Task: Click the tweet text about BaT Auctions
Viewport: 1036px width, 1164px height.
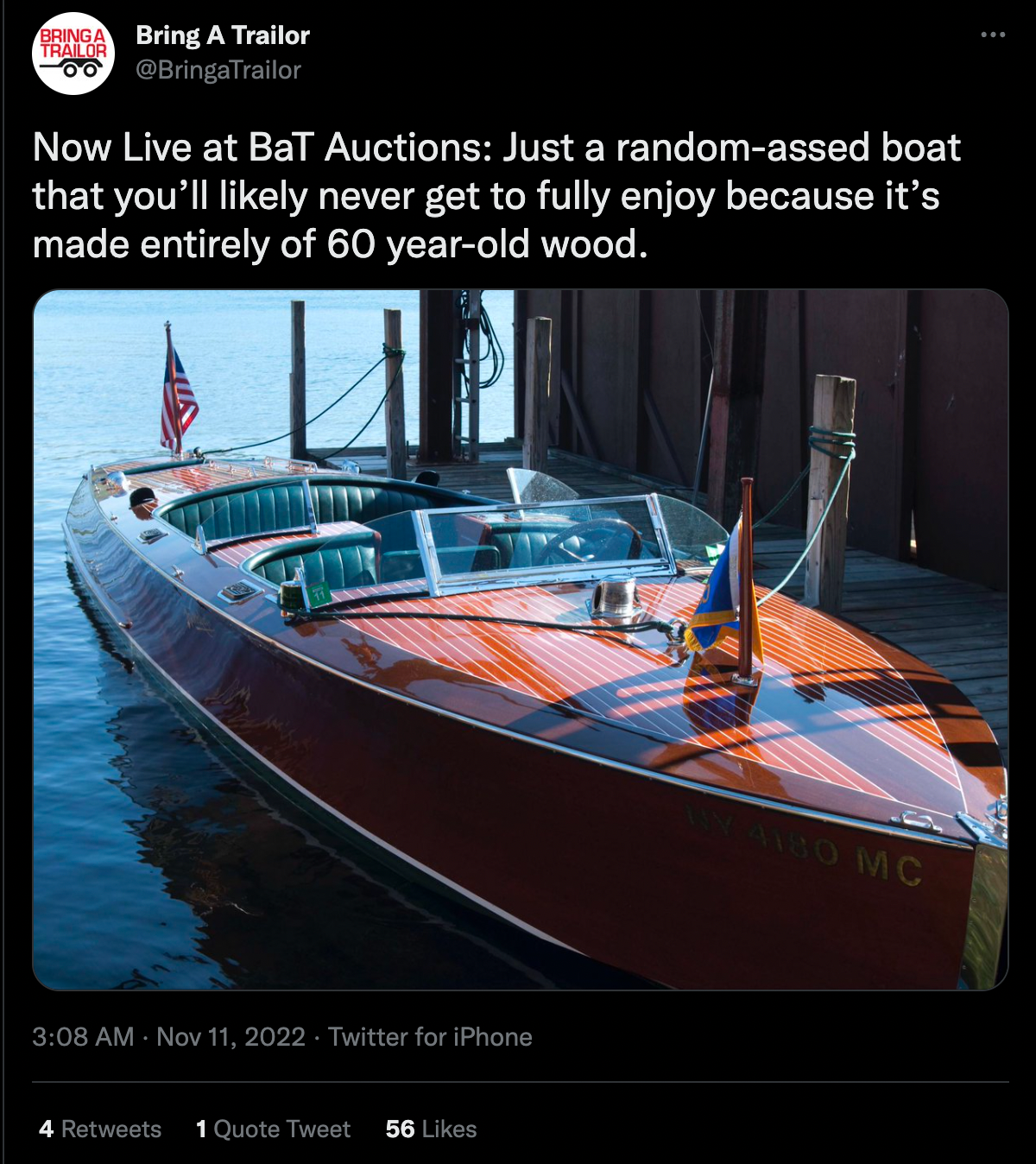Action: click(496, 196)
